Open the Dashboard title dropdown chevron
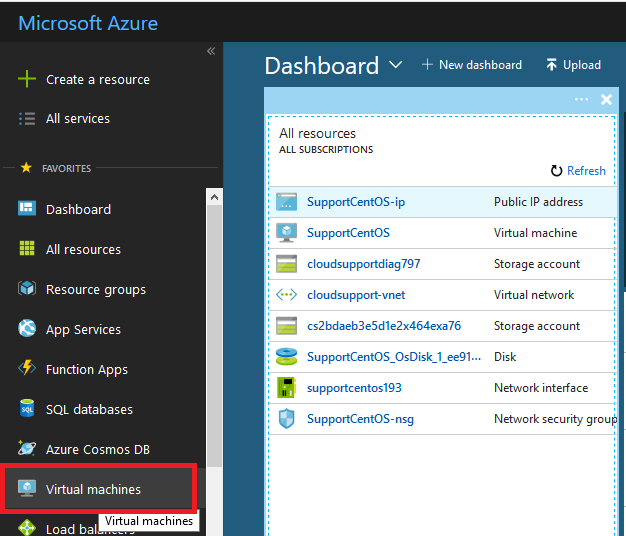This screenshot has width=626, height=536. pyautogui.click(x=396, y=65)
